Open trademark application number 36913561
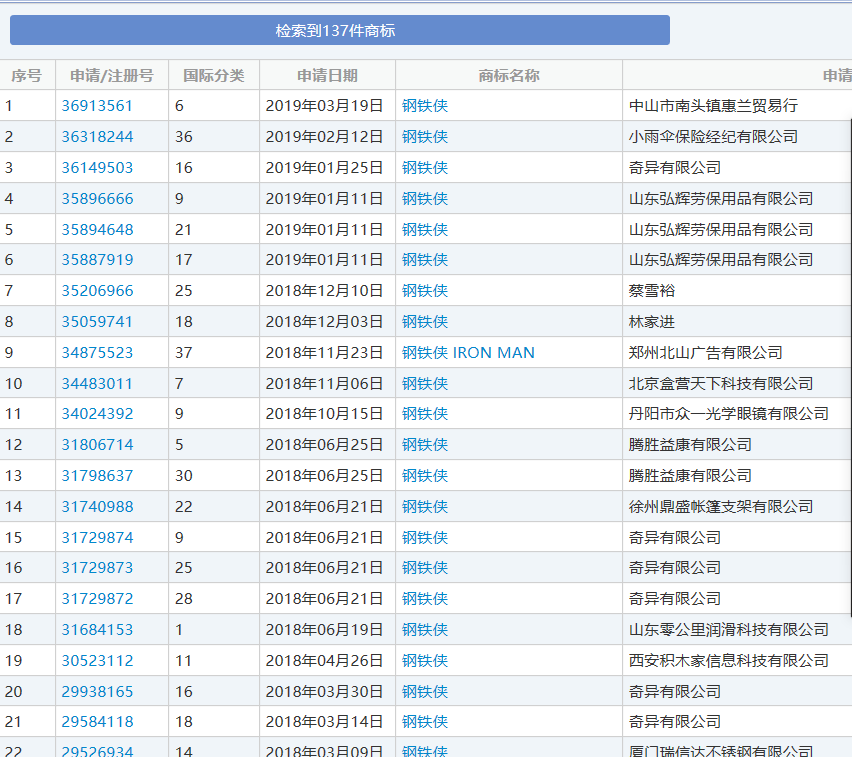852x757 pixels. (x=96, y=106)
